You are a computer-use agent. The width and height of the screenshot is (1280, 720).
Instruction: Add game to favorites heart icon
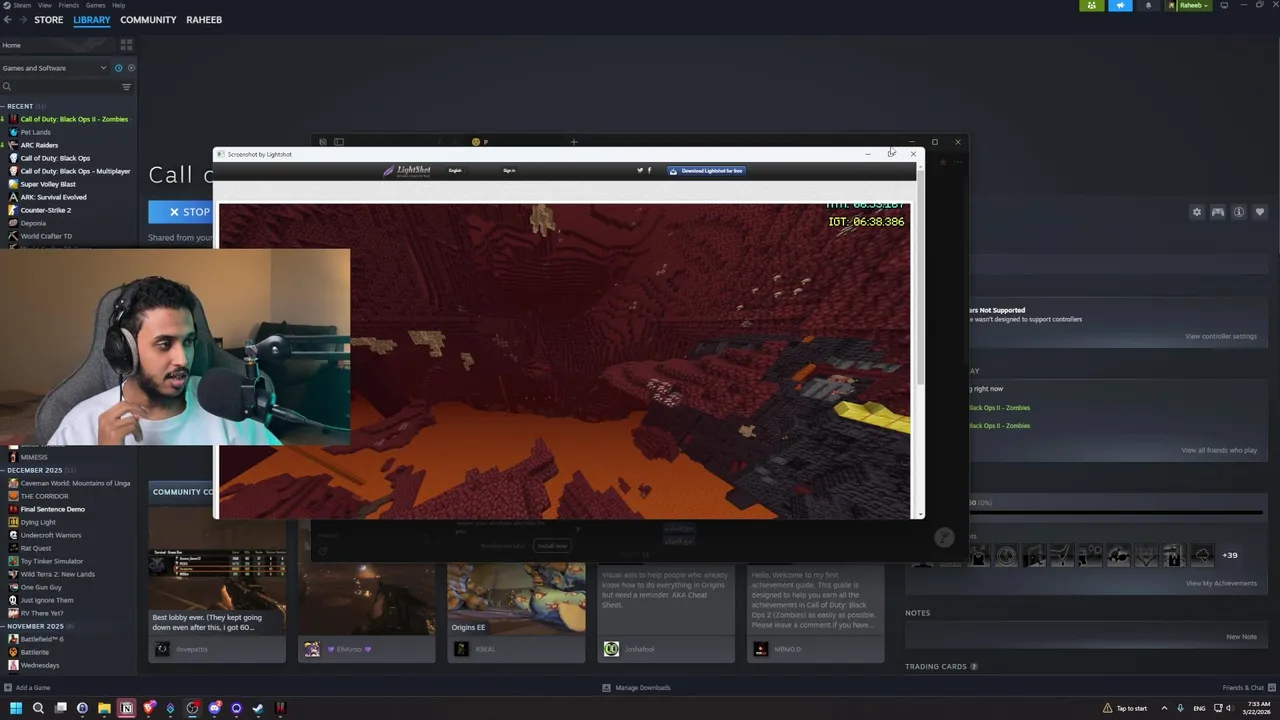[1260, 212]
